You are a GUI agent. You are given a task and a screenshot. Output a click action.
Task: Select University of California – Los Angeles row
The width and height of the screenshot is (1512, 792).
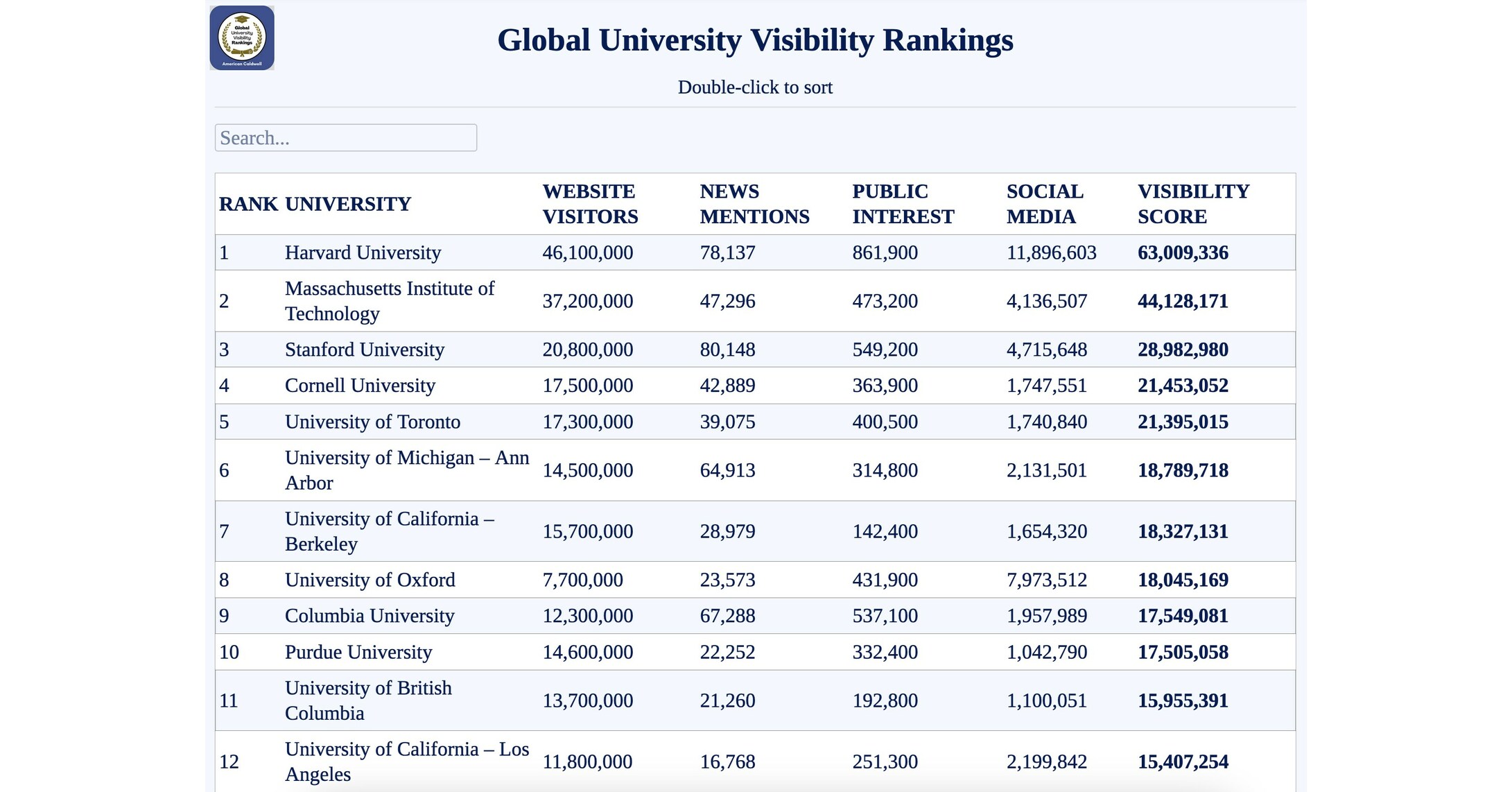(406, 761)
